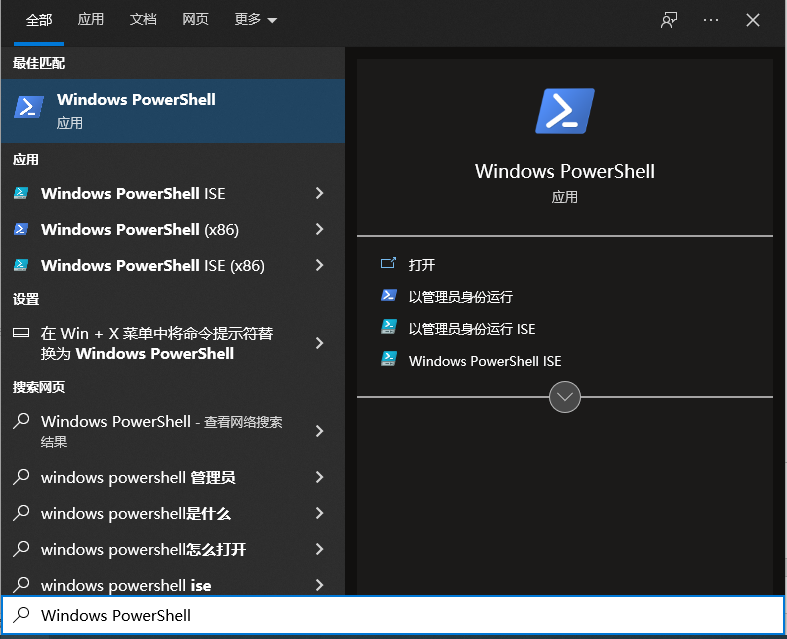Expand the Win + X settings result arrow
787x639 pixels.
click(x=319, y=343)
